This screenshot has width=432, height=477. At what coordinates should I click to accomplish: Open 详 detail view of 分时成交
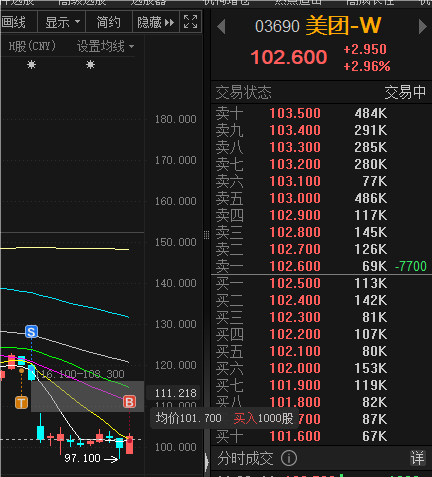(418, 458)
